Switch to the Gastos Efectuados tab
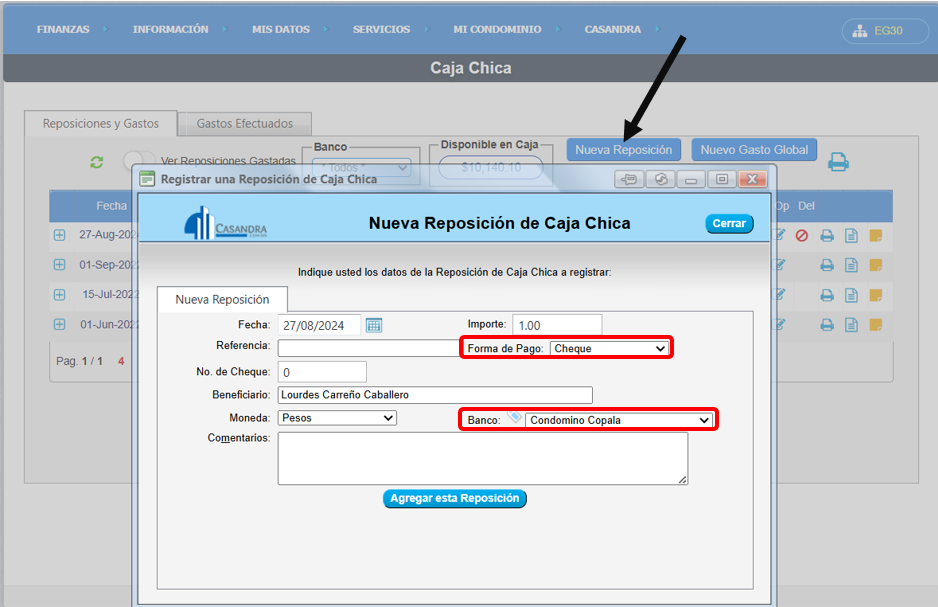The image size is (938, 607). point(245,124)
